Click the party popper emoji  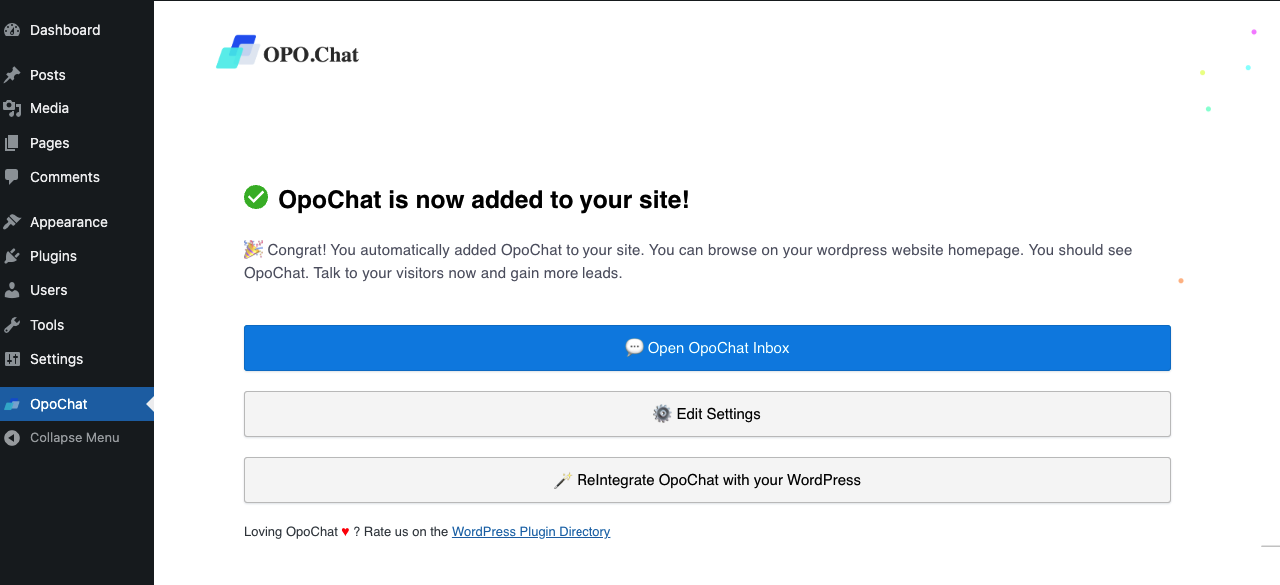click(254, 249)
